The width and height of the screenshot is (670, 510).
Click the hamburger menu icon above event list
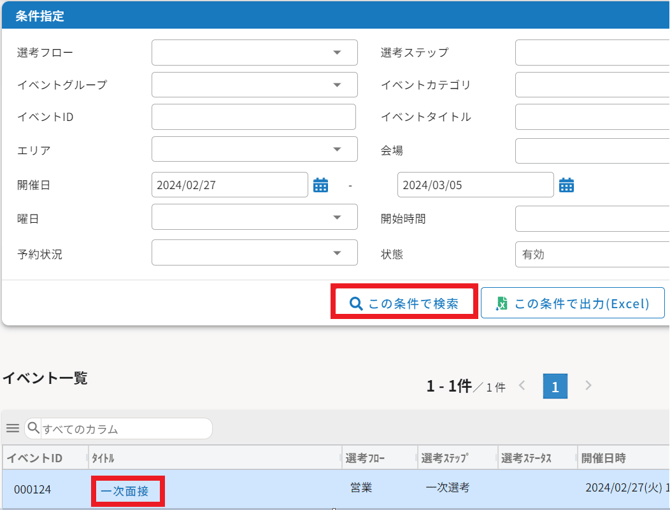pyautogui.click(x=13, y=428)
